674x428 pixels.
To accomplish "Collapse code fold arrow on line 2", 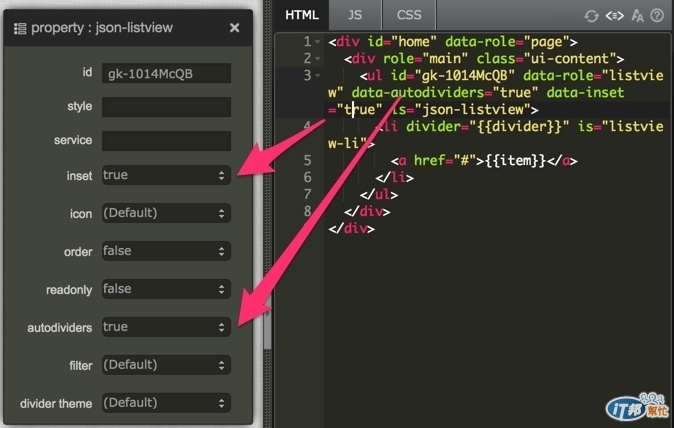I will click(x=318, y=58).
